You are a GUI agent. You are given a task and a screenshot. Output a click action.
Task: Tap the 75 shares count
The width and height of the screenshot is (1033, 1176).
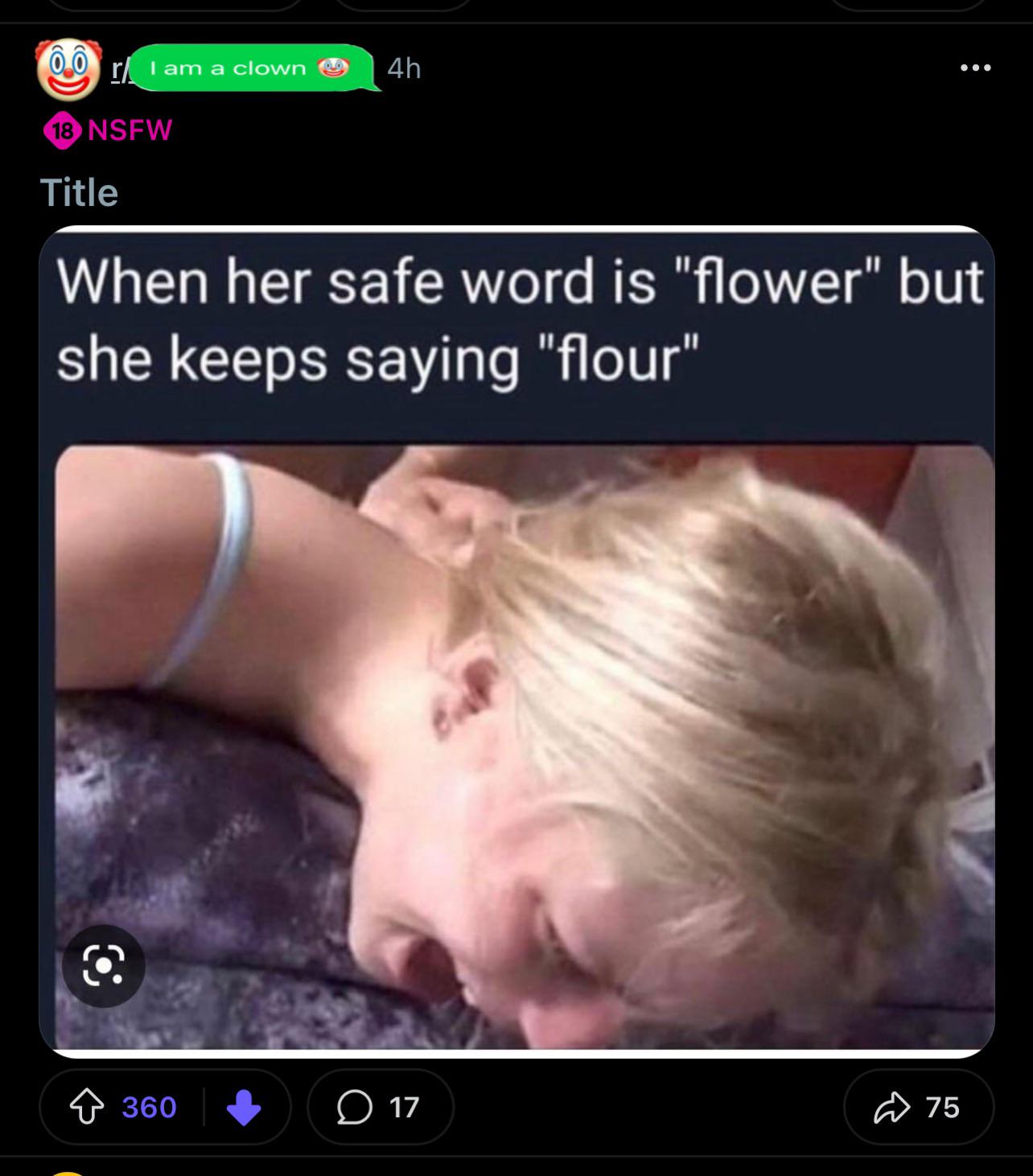pyautogui.click(x=942, y=1107)
